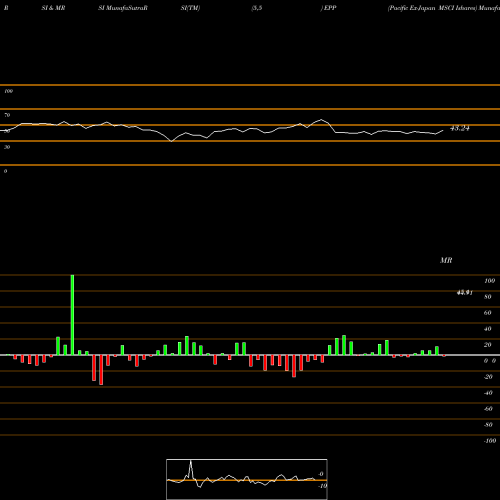Click the 60 label on the MR axis
This screenshot has height=500, width=500.
pyautogui.click(x=488, y=313)
